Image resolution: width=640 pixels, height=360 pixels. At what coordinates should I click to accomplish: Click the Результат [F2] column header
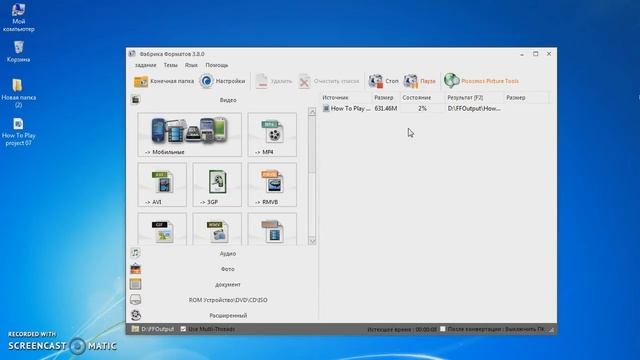(474, 98)
